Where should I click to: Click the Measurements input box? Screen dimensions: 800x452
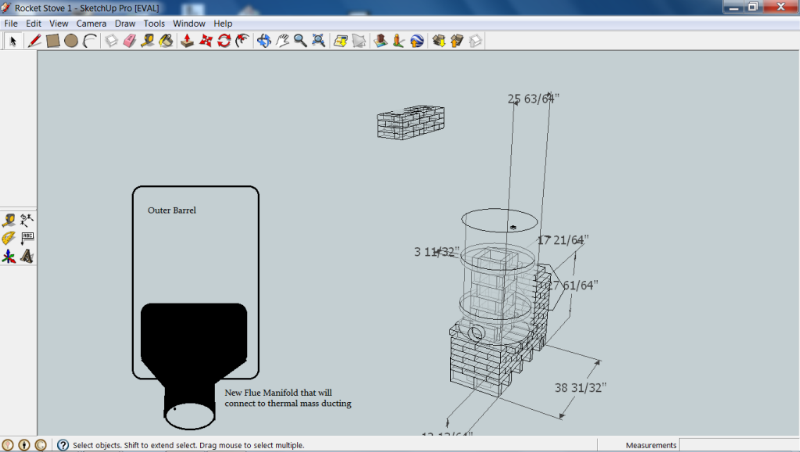(738, 445)
